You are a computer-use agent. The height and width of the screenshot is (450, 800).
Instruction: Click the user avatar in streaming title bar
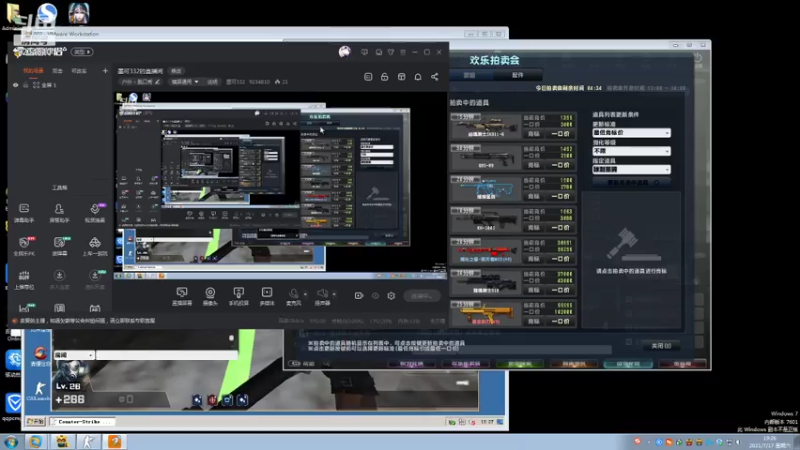pyautogui.click(x=344, y=52)
